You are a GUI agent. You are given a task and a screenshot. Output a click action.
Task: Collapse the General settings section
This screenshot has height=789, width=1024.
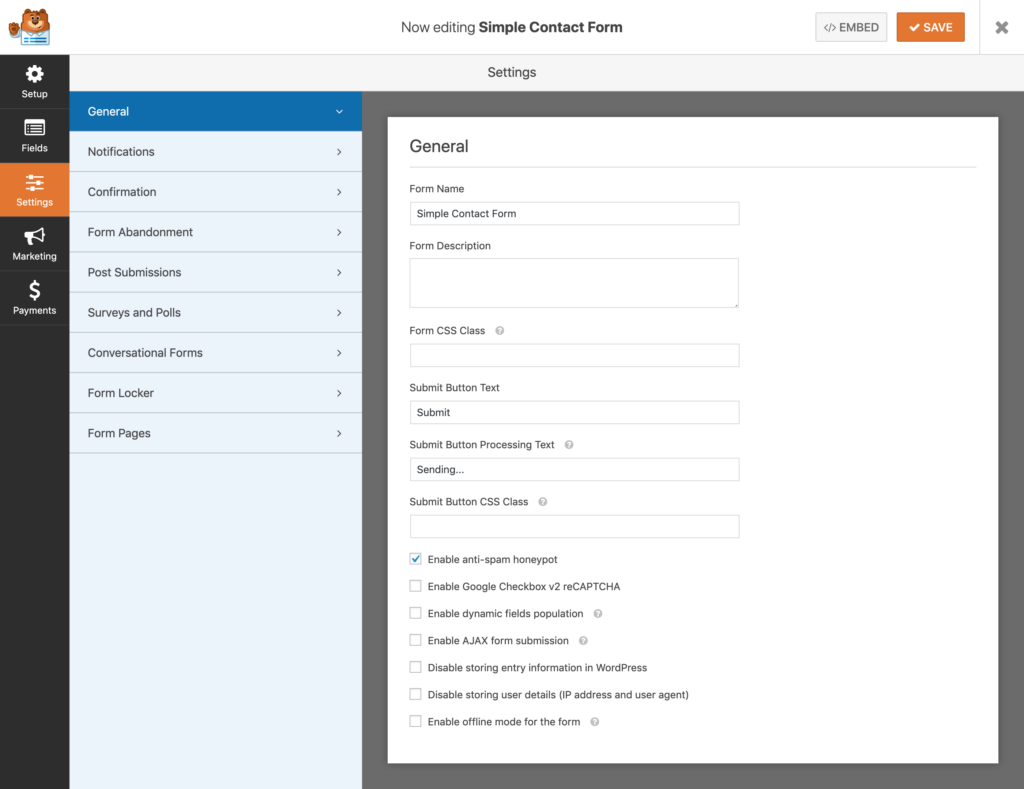point(215,111)
